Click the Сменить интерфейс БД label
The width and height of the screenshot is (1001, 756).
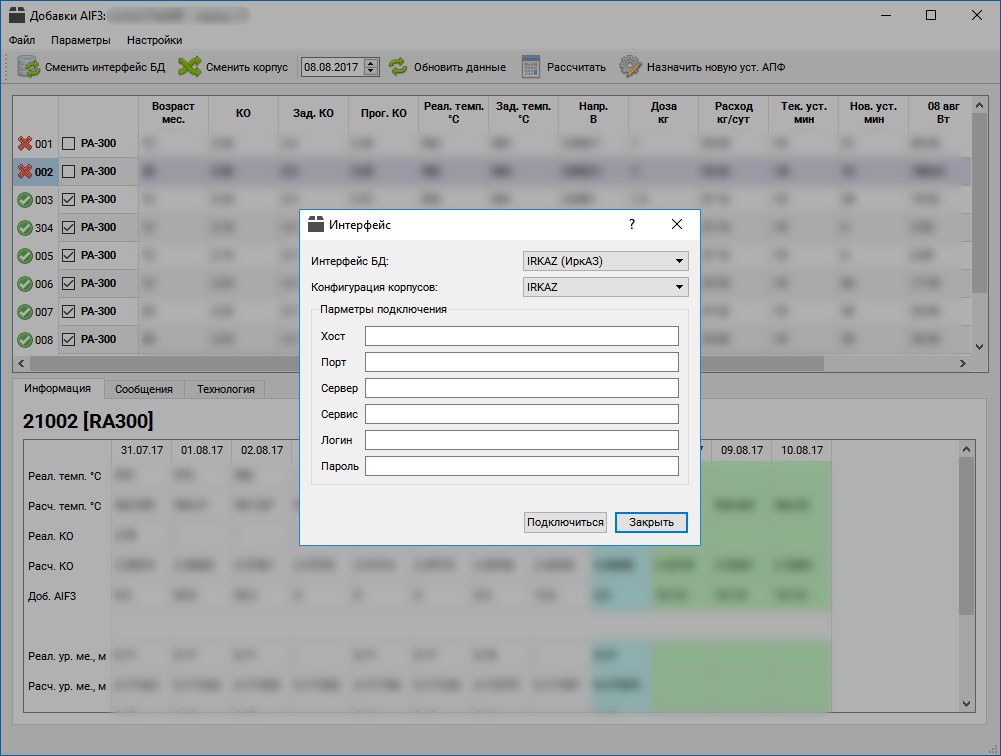point(105,67)
